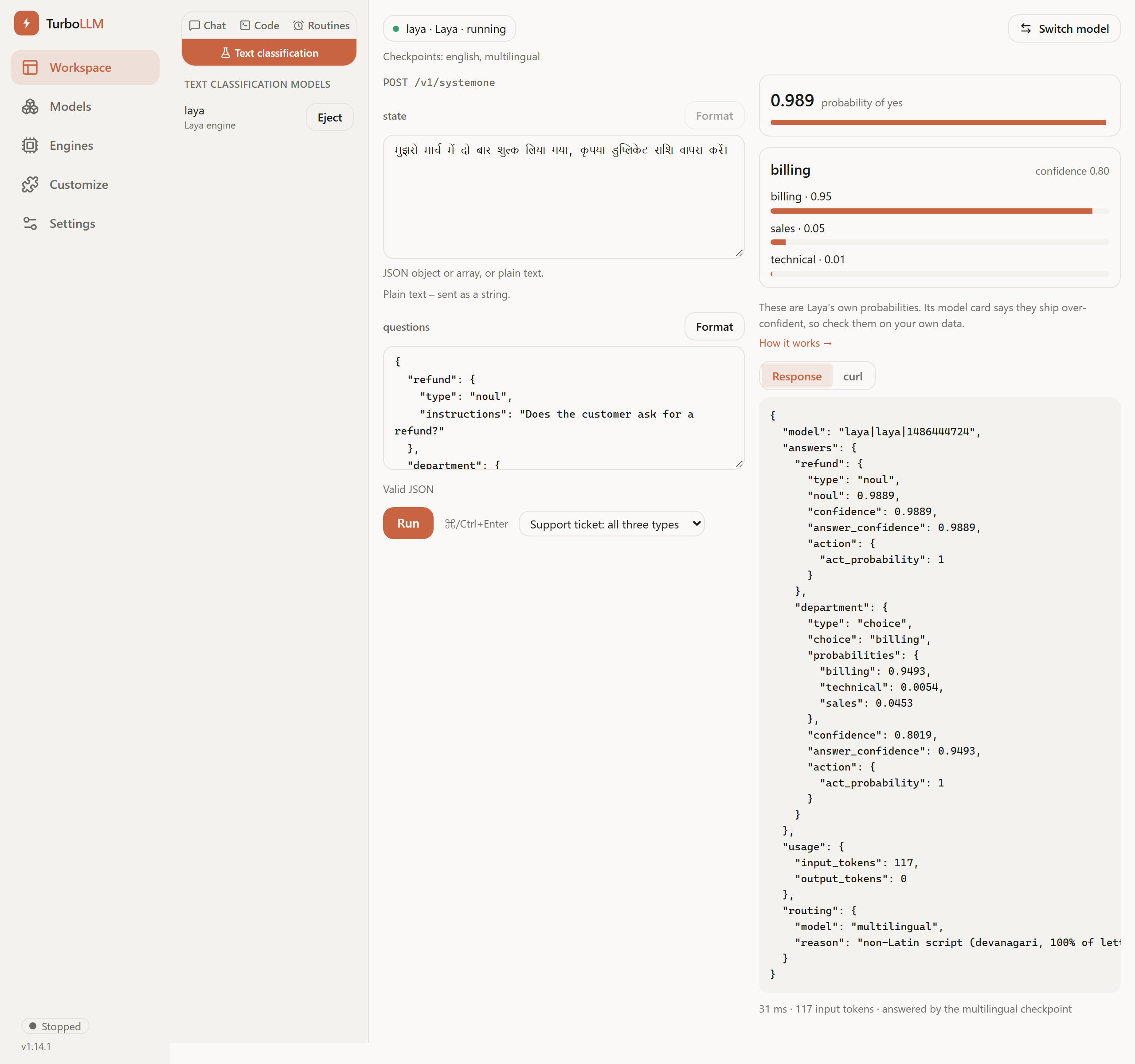
Task: Click the 'technical · 0.01' label
Action: (807, 260)
